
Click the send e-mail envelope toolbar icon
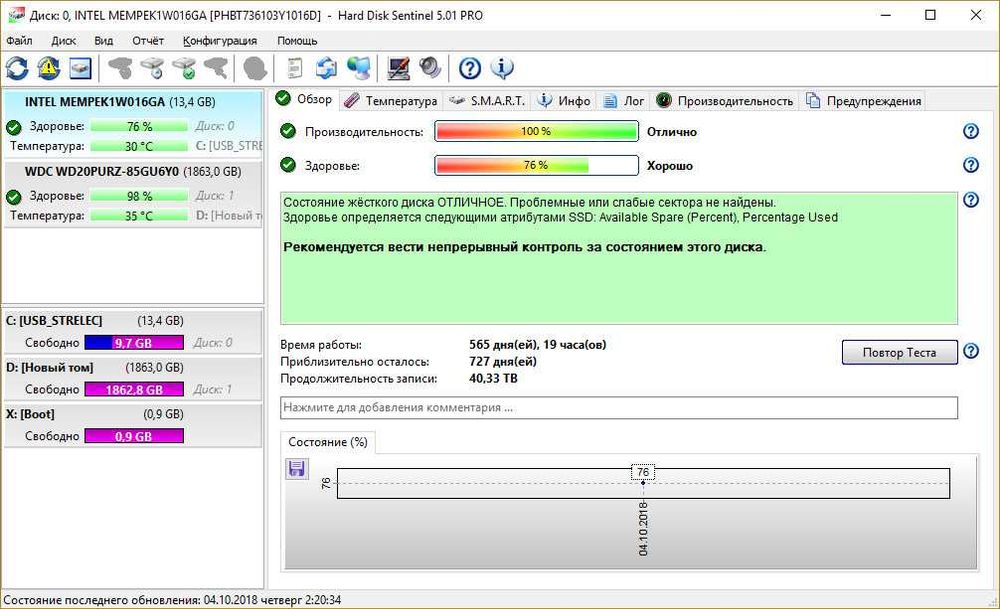tap(327, 68)
